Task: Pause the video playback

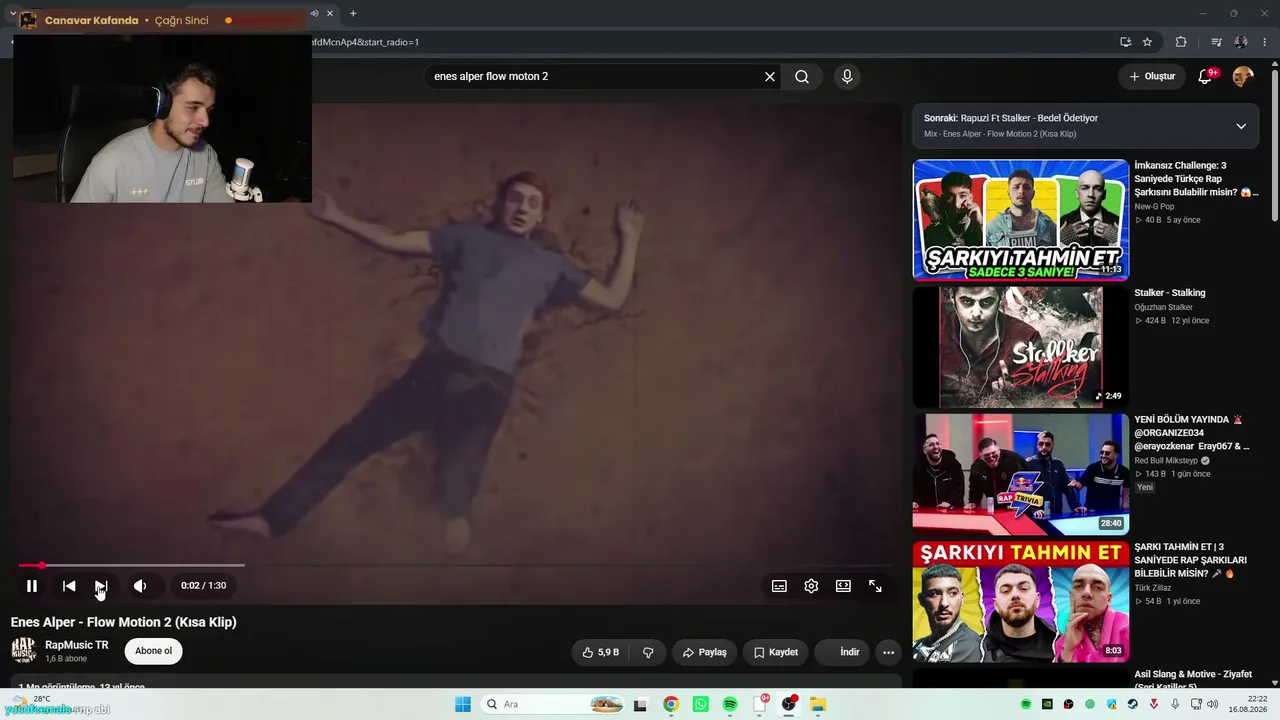Action: coord(32,586)
